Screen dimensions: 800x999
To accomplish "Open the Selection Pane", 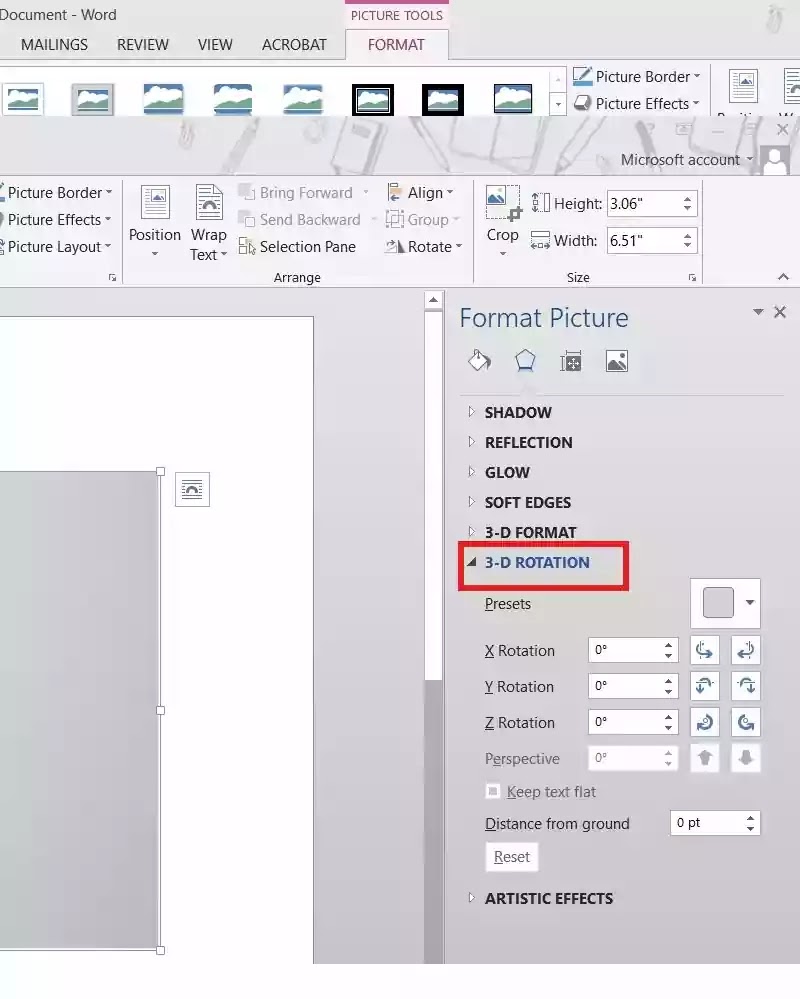I will [297, 247].
